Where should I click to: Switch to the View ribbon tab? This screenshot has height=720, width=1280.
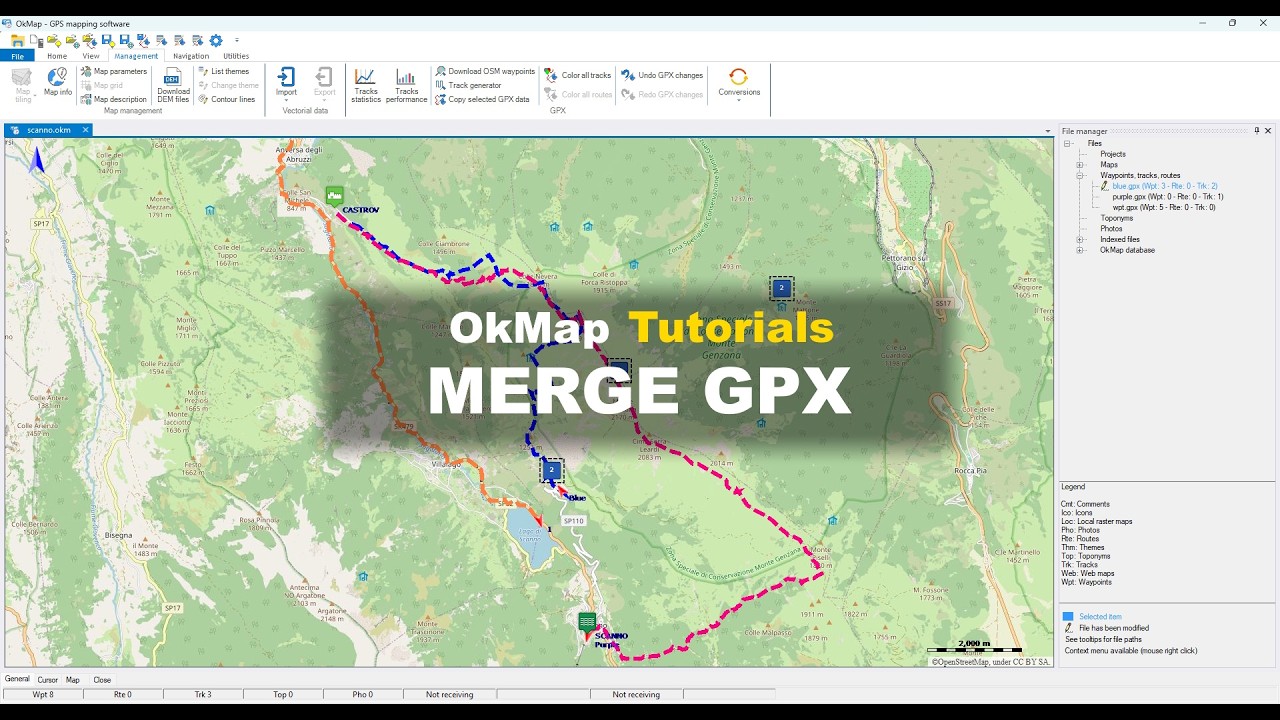91,56
